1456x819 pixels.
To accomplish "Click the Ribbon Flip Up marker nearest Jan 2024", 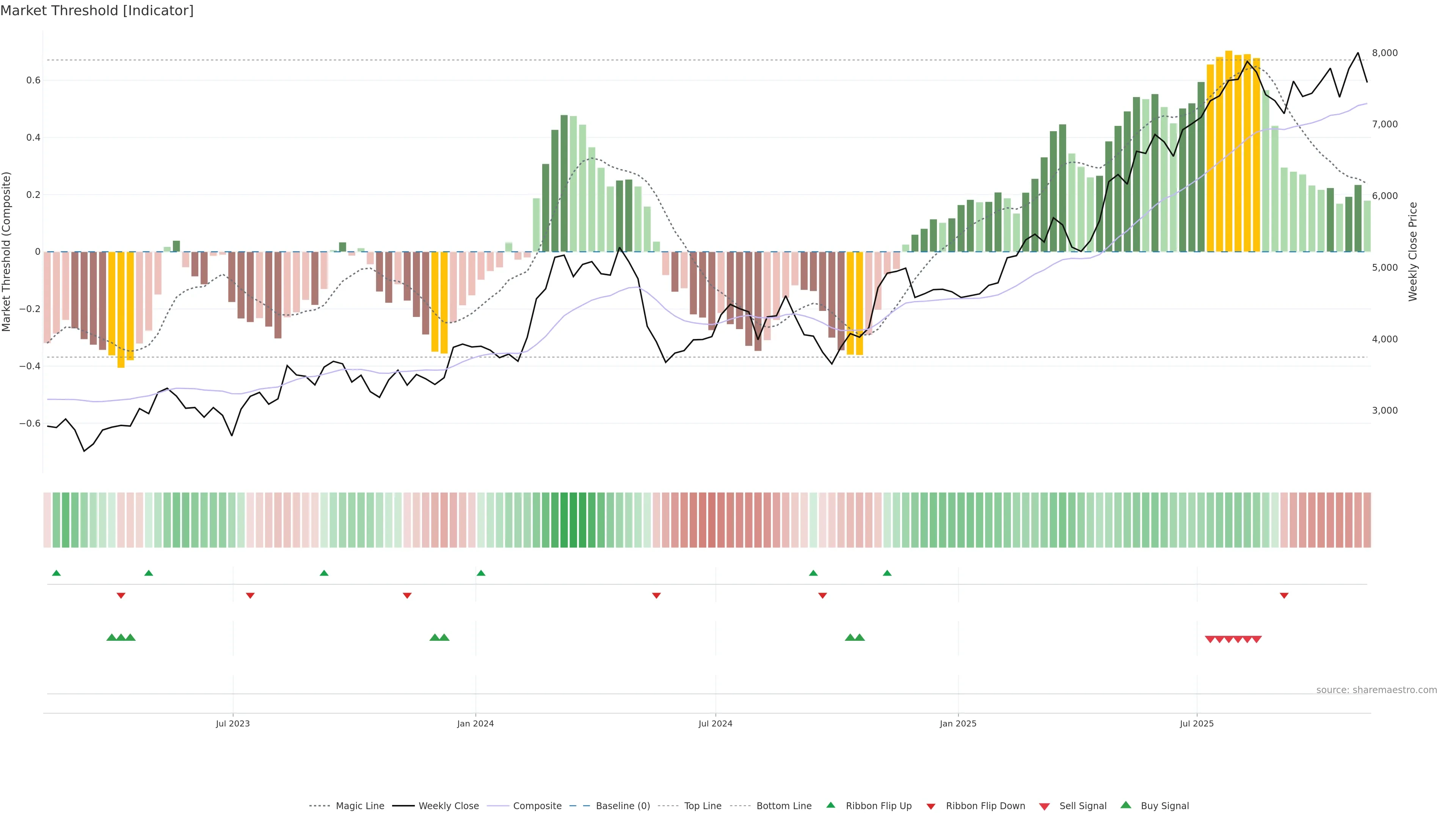I will tap(481, 573).
